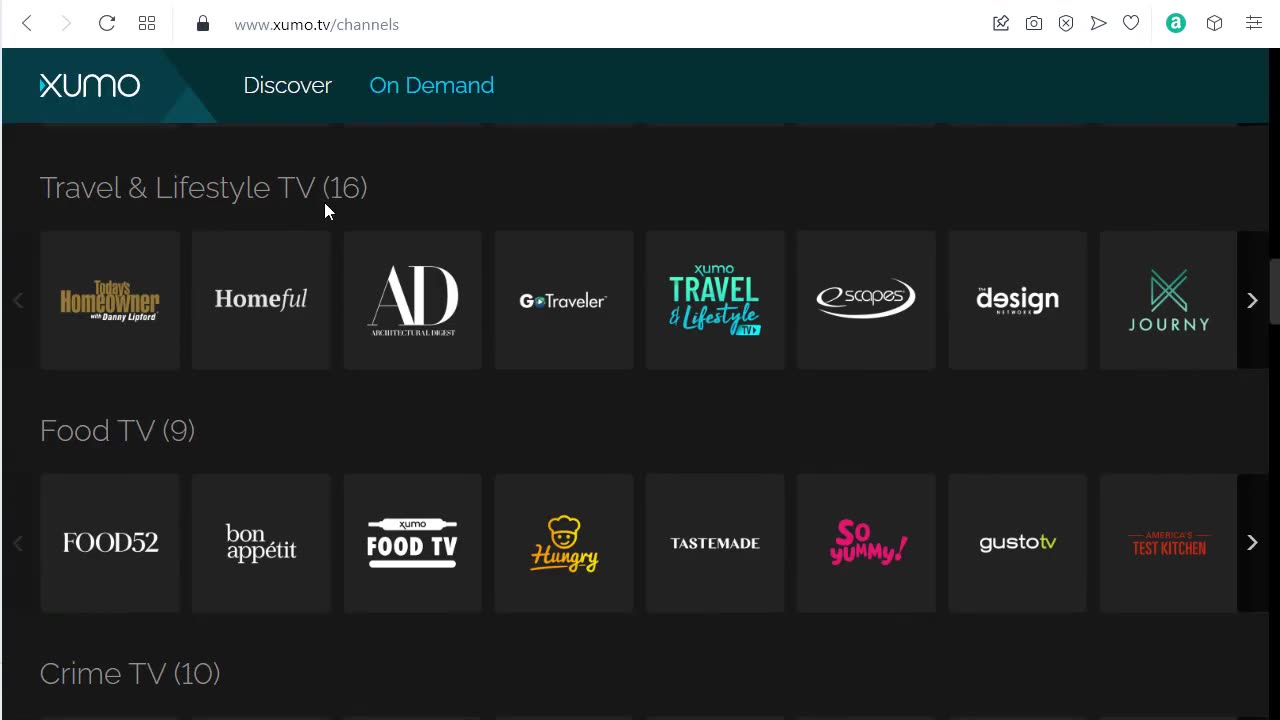The image size is (1280, 720).
Task: Open the GoTraveler channel tile
Action: [x=564, y=300]
